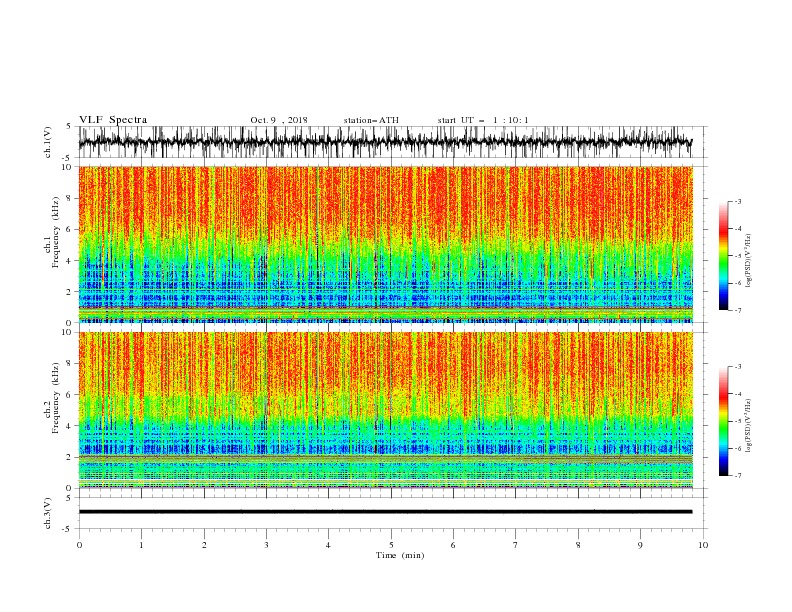
Task: Click the "-5" tick on ch.3 voltage axis
Action: pos(67,529)
